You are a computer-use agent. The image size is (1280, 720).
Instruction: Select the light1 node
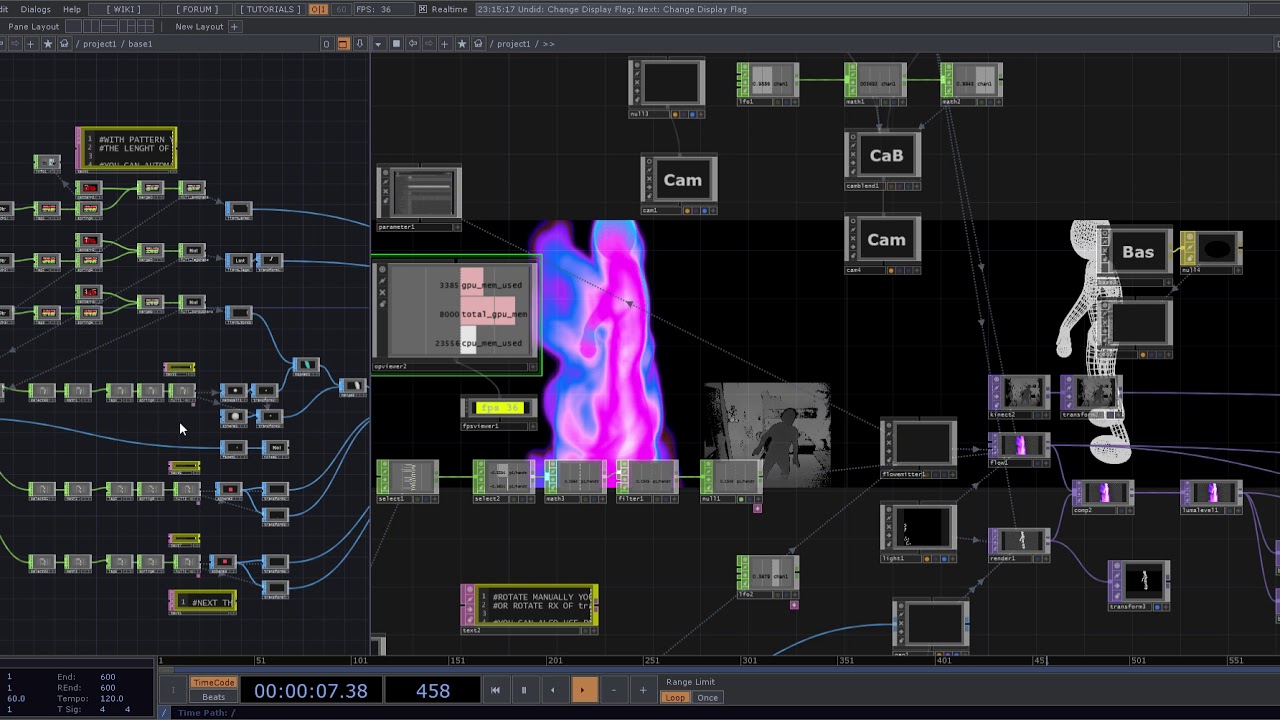tap(919, 532)
